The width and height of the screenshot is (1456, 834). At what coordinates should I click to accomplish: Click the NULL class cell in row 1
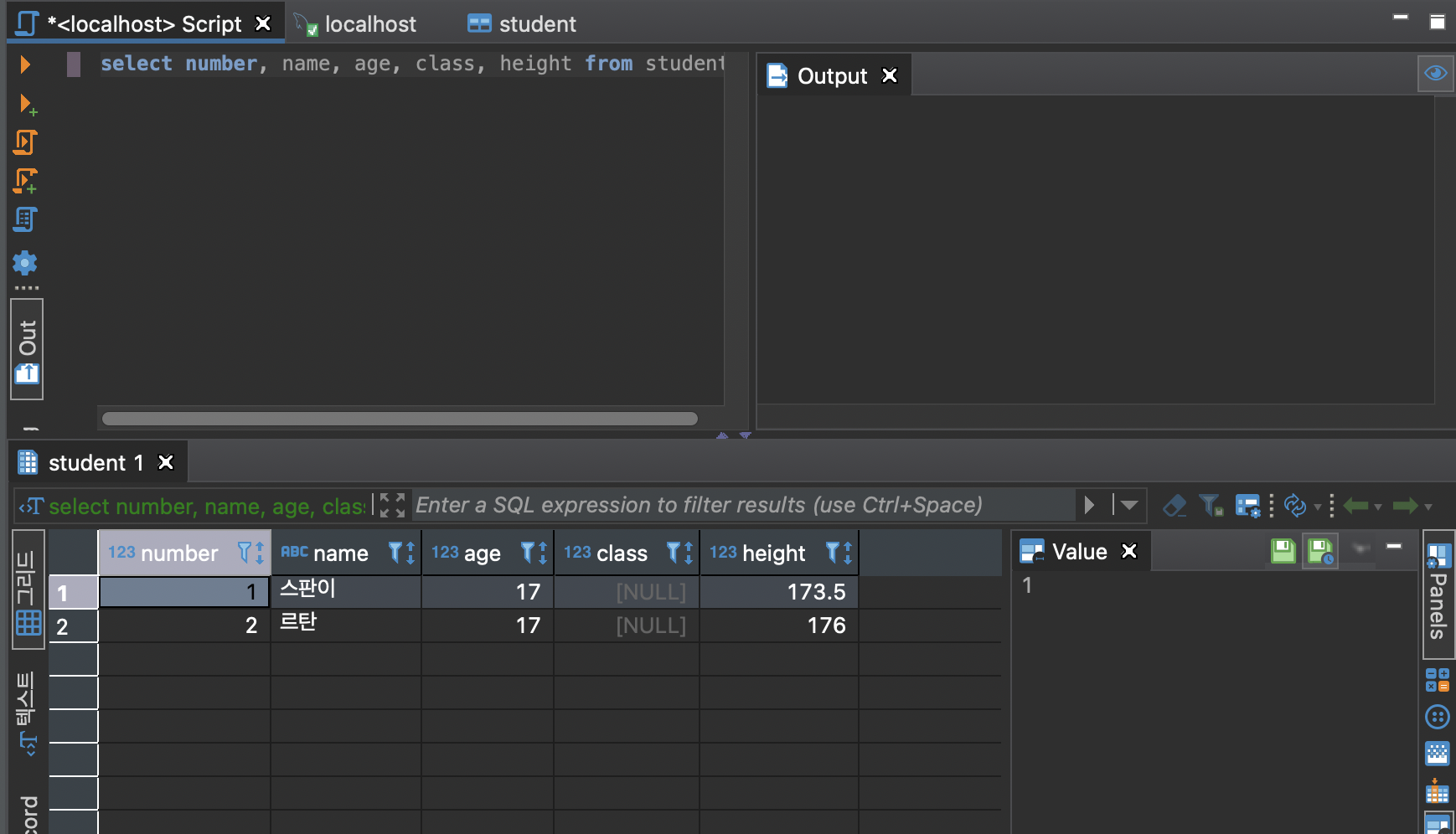[x=627, y=591]
